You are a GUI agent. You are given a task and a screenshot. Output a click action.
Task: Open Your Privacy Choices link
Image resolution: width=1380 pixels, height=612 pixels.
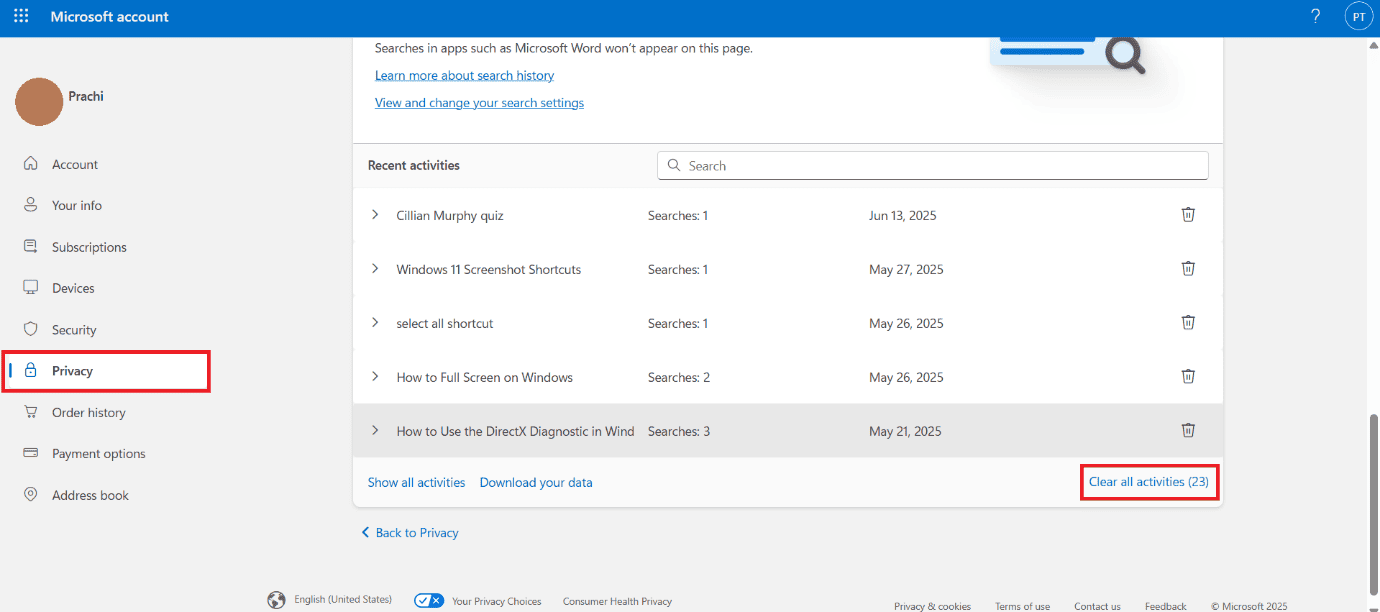pyautogui.click(x=496, y=602)
